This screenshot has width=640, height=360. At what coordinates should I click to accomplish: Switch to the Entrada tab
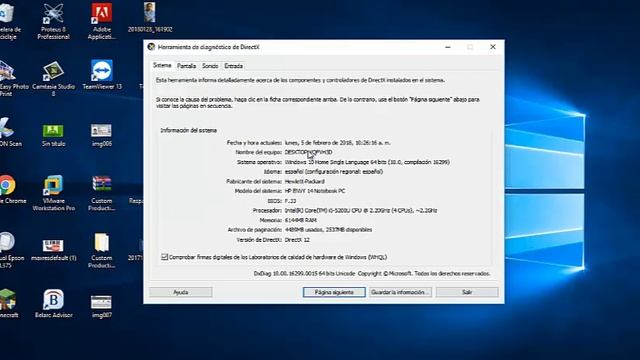tap(233, 66)
